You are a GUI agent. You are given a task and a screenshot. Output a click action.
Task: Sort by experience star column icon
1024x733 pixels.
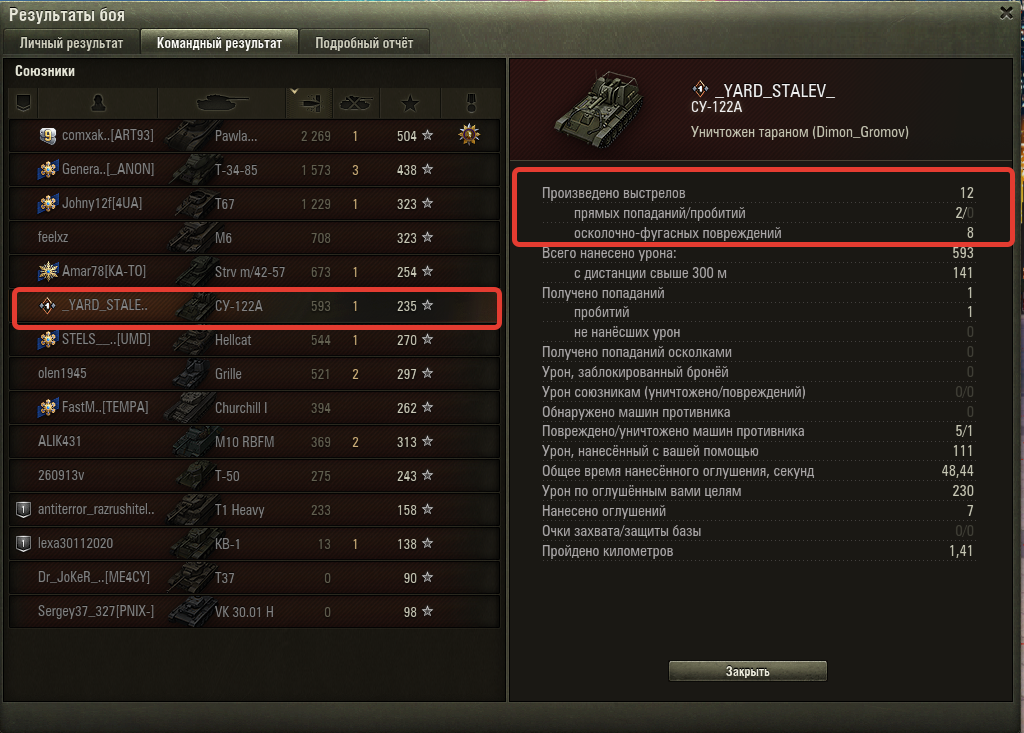coord(410,103)
